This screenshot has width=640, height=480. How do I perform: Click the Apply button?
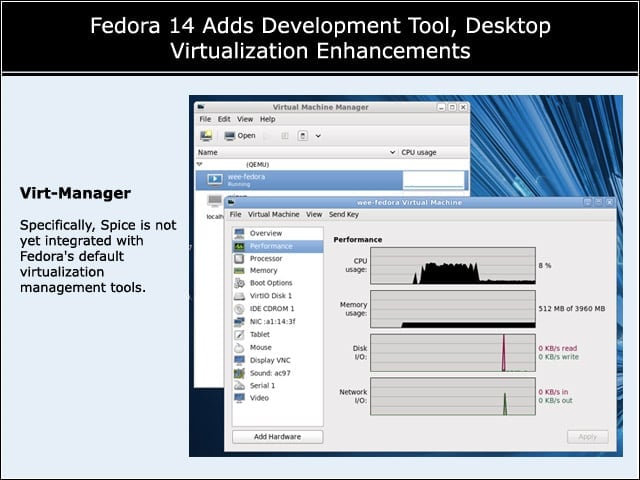tap(587, 437)
